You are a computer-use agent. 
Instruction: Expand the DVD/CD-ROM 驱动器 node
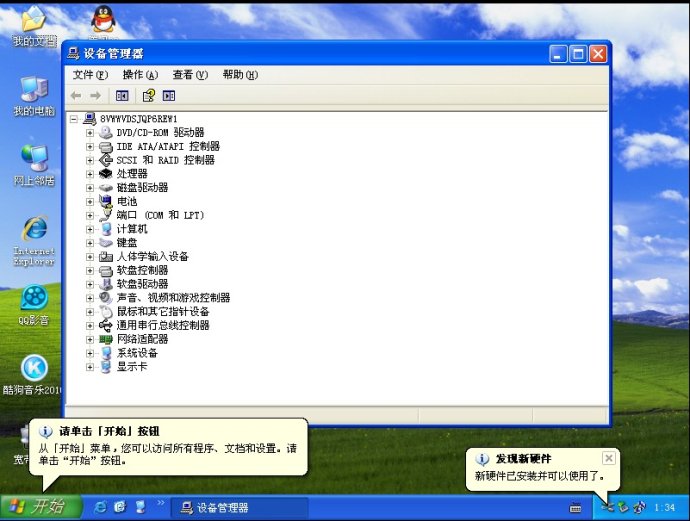point(90,132)
